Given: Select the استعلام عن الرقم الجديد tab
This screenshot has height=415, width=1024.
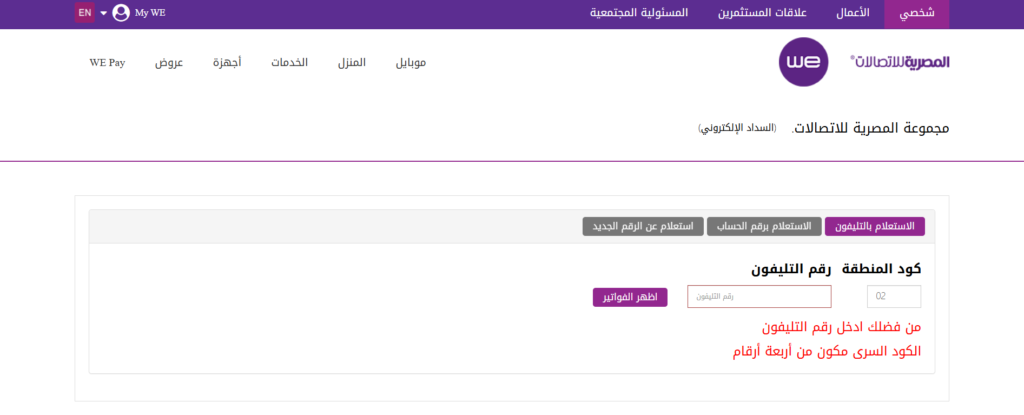Looking at the screenshot, I should click(643, 227).
